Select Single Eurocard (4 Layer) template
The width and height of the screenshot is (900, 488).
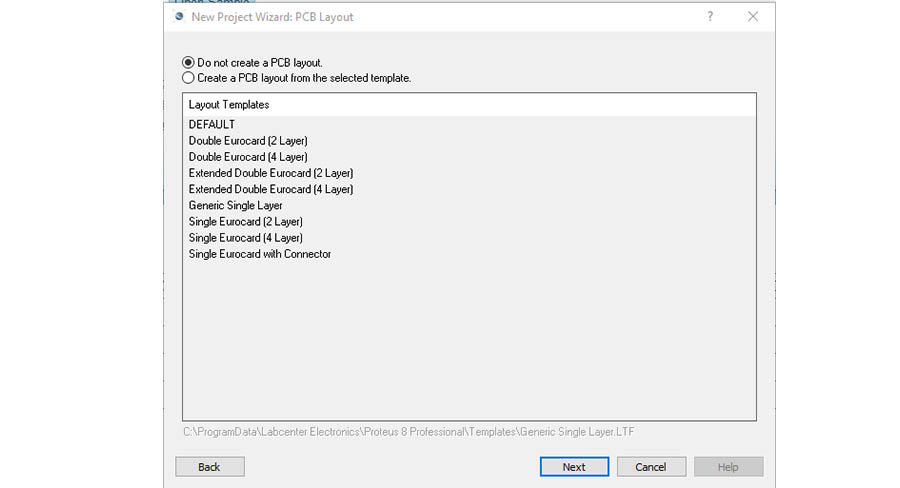246,238
